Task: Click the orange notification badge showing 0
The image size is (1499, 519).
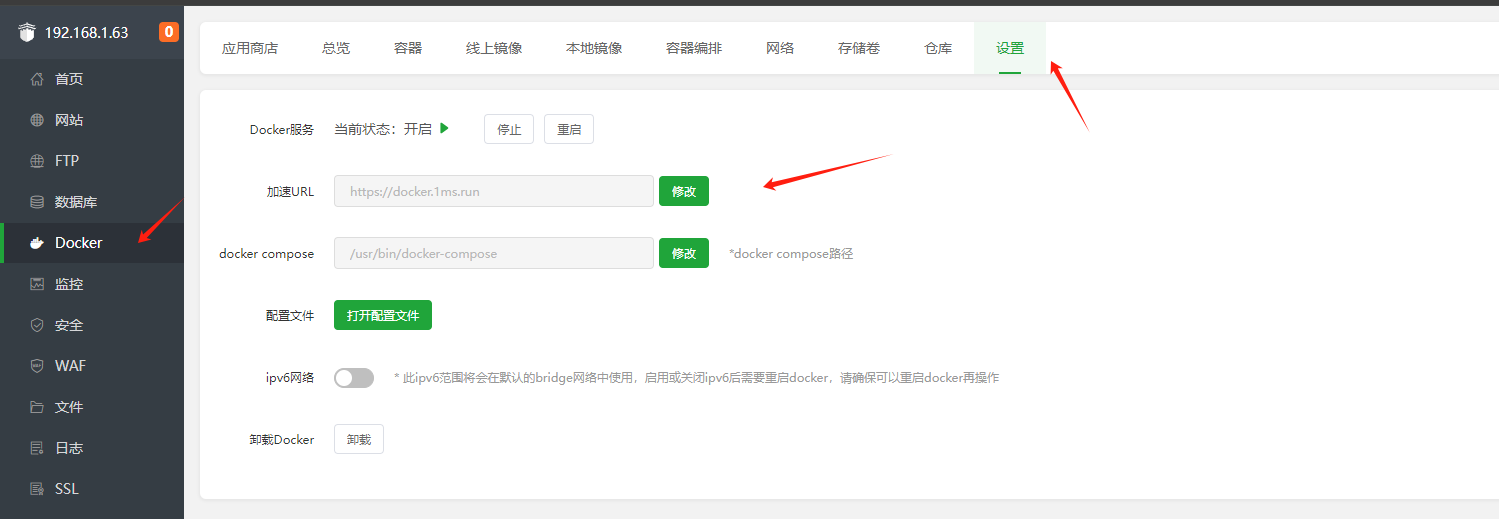Action: 168,32
